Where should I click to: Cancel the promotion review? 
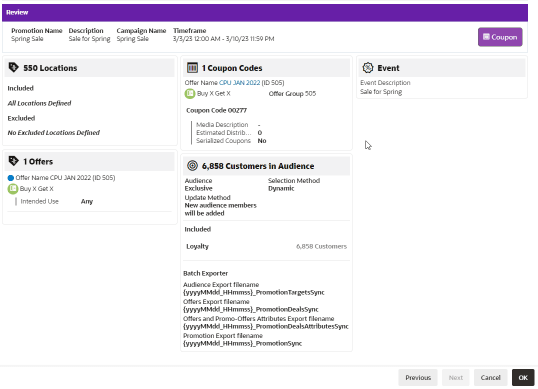tap(490, 377)
